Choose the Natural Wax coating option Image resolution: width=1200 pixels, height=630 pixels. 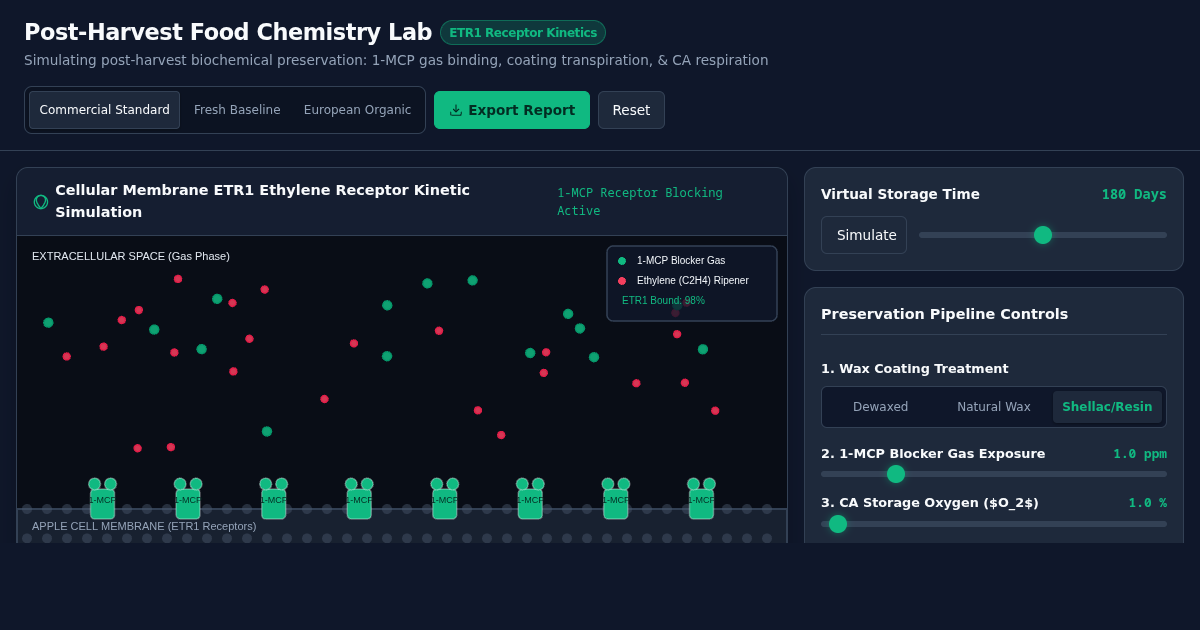click(993, 407)
